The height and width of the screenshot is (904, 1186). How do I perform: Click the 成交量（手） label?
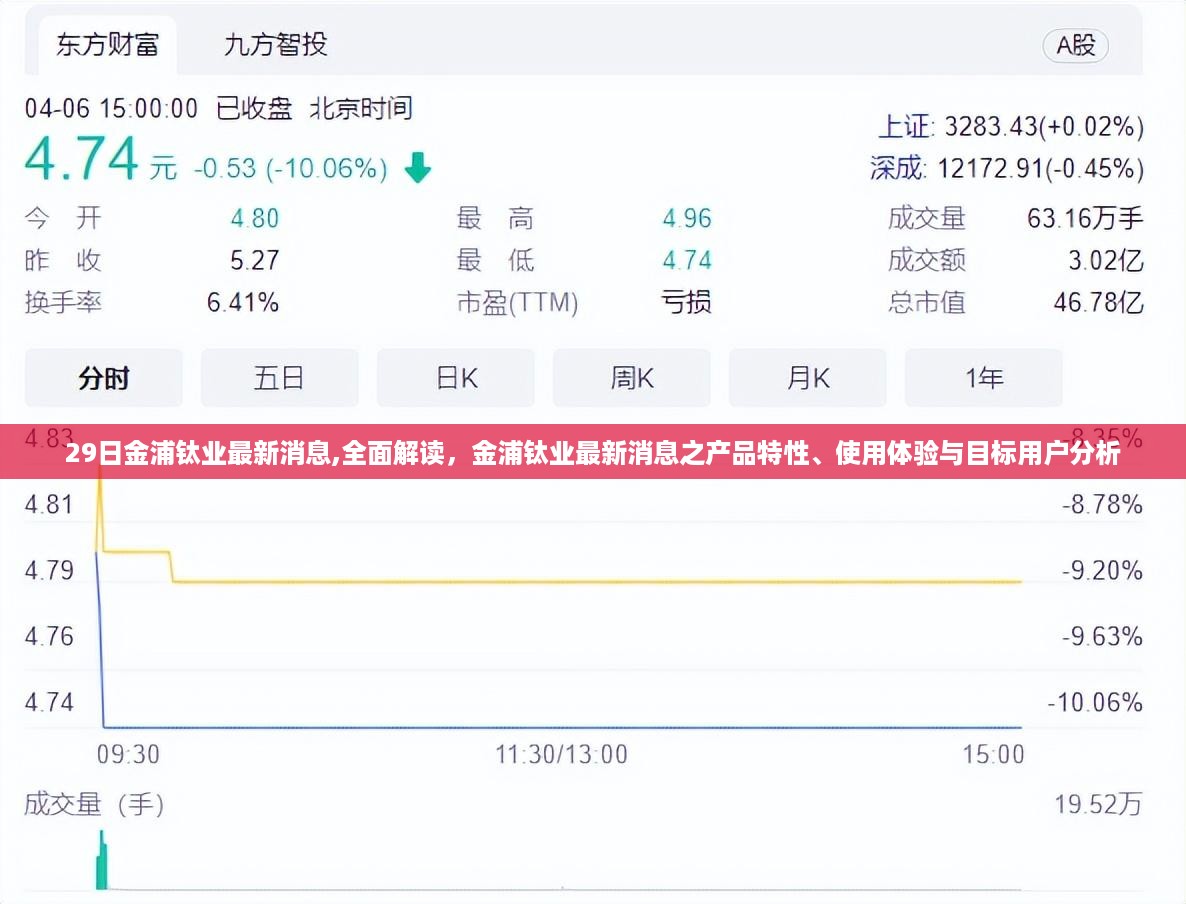pos(94,804)
